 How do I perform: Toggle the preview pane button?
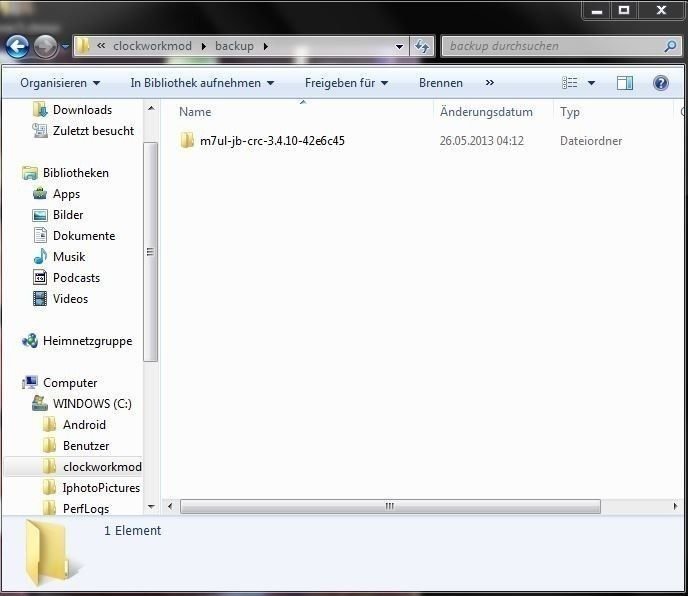(x=624, y=83)
